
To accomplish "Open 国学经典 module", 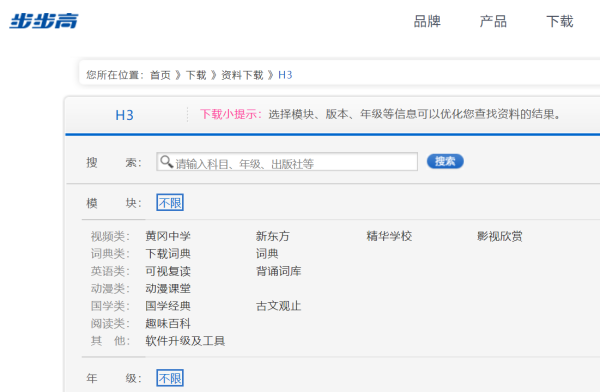I will tap(168, 306).
